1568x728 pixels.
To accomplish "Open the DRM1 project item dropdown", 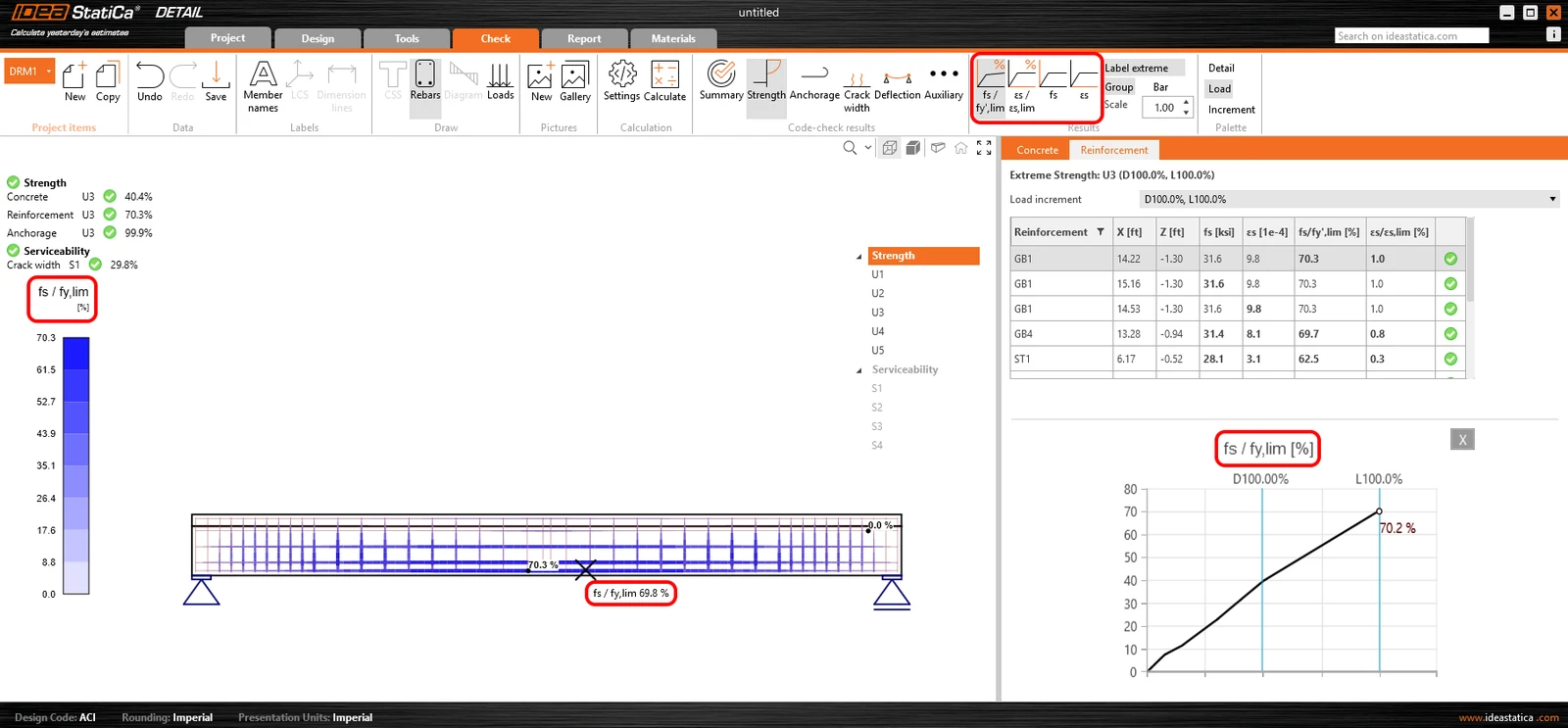I will (x=48, y=72).
